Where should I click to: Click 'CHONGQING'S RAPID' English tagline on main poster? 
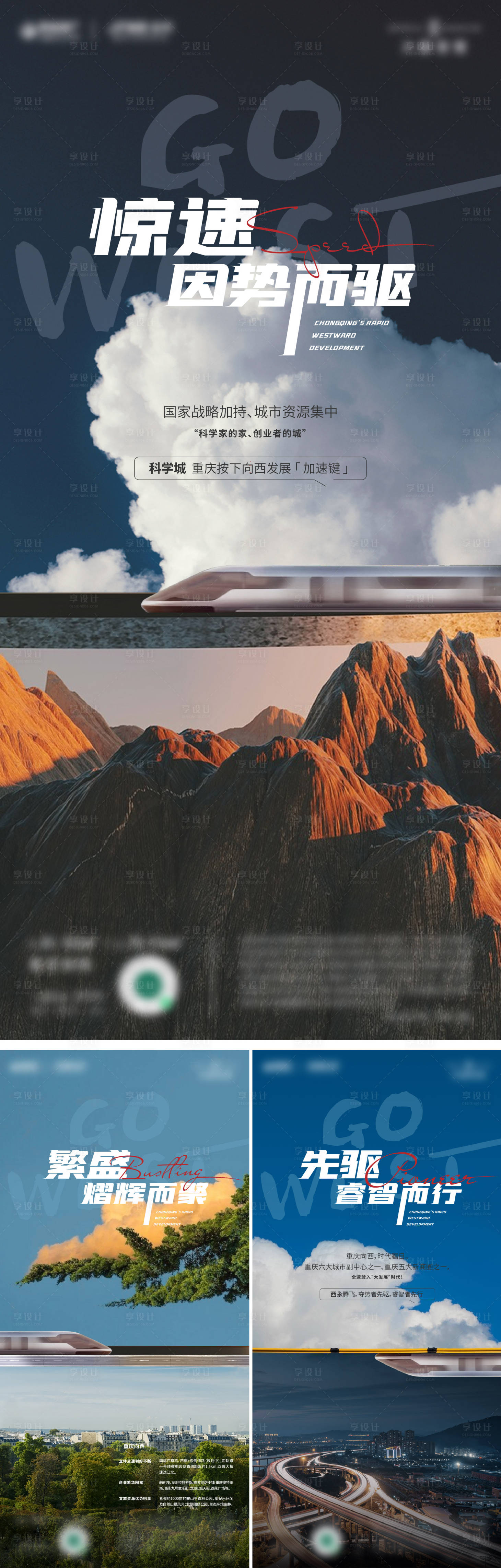tap(351, 322)
